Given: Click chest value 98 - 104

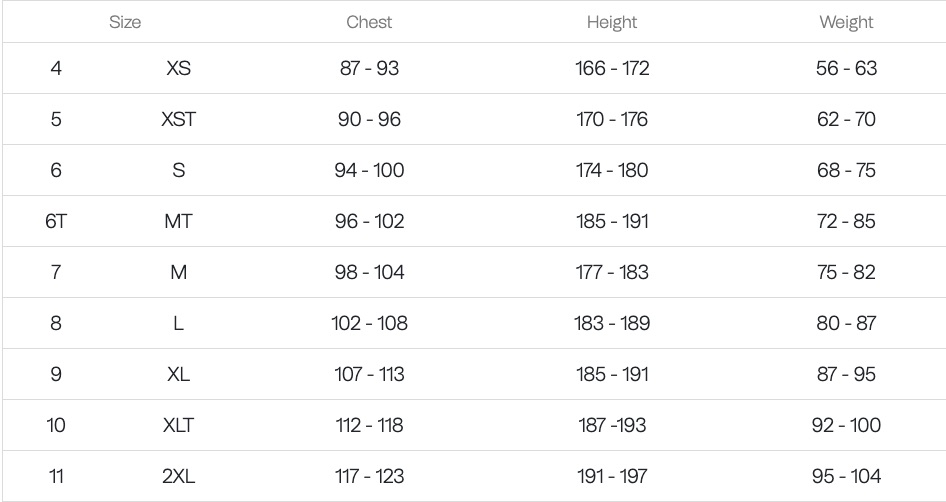Looking at the screenshot, I should (369, 272).
